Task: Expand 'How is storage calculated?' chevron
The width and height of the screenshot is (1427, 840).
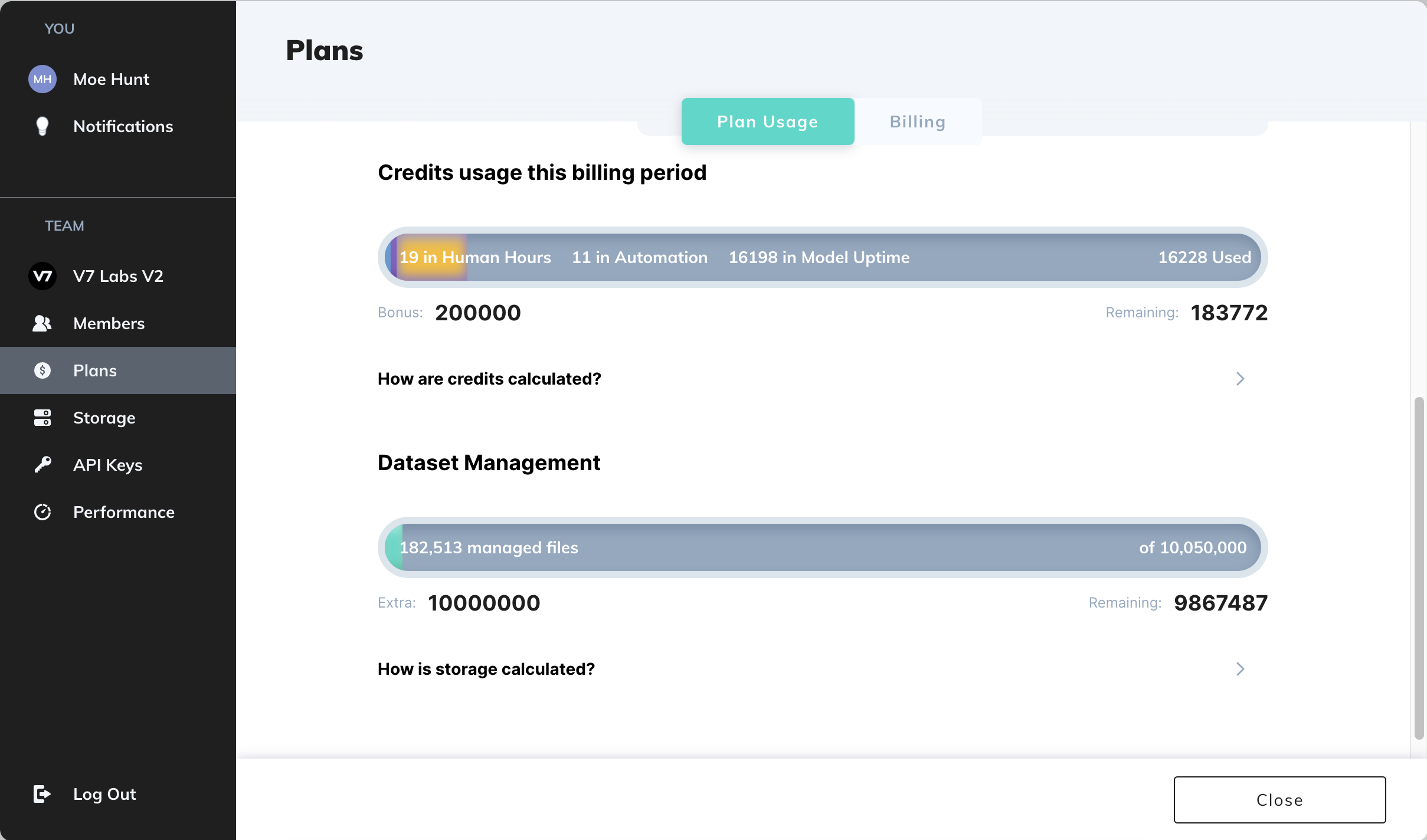Action: (1240, 669)
